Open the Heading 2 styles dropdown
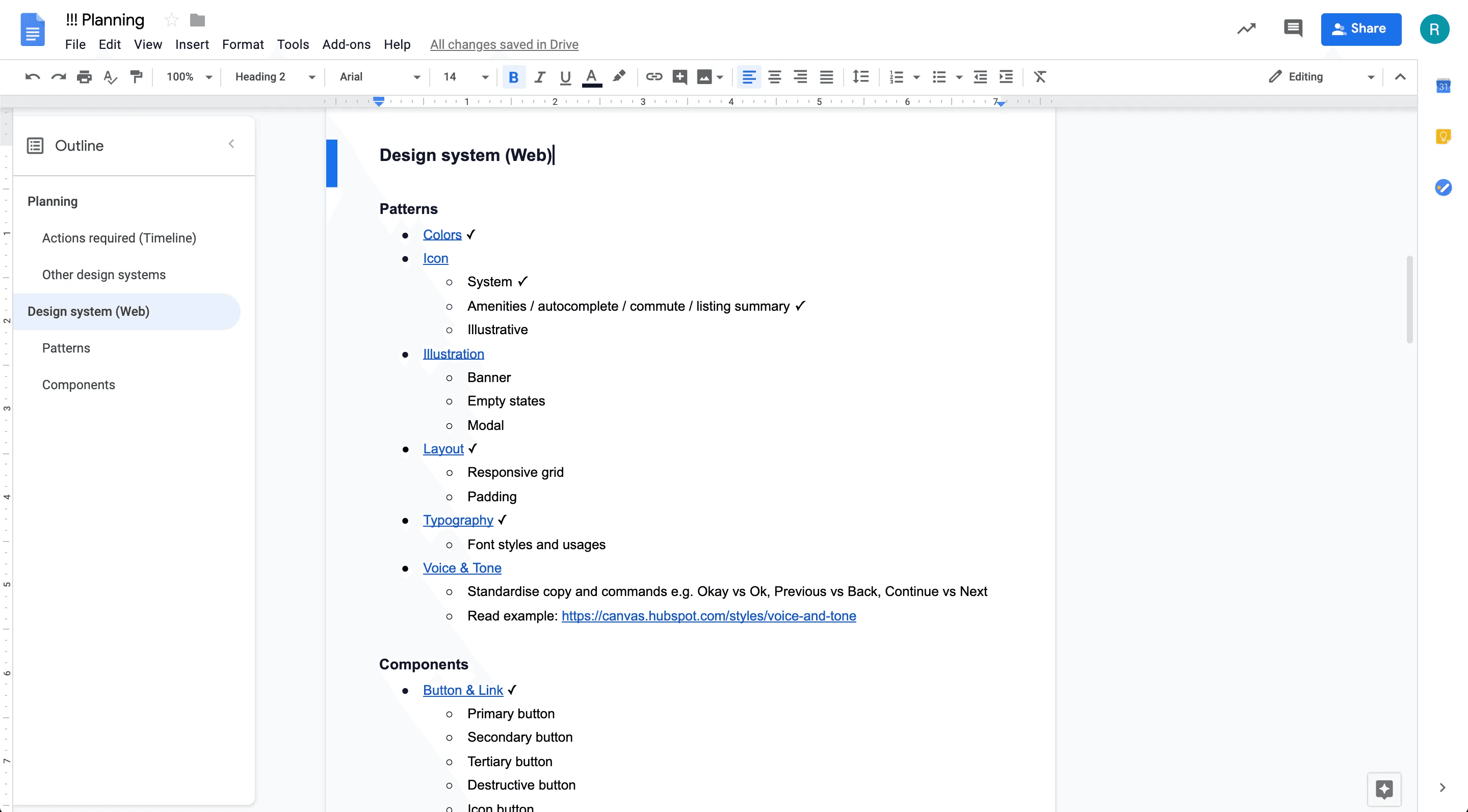Screen dimensions: 1468x812 [x=275, y=77]
